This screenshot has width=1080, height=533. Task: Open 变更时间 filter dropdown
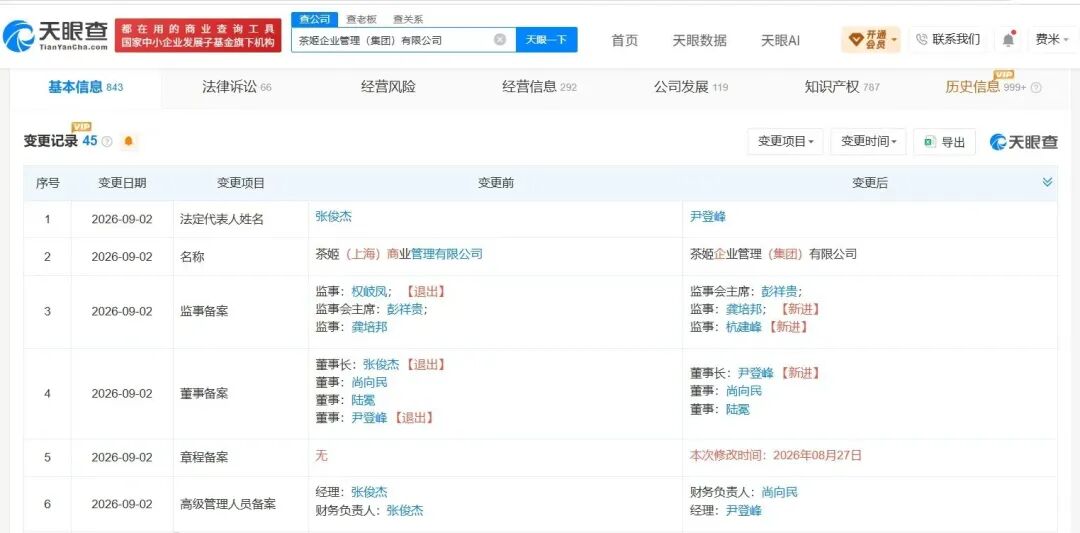868,142
